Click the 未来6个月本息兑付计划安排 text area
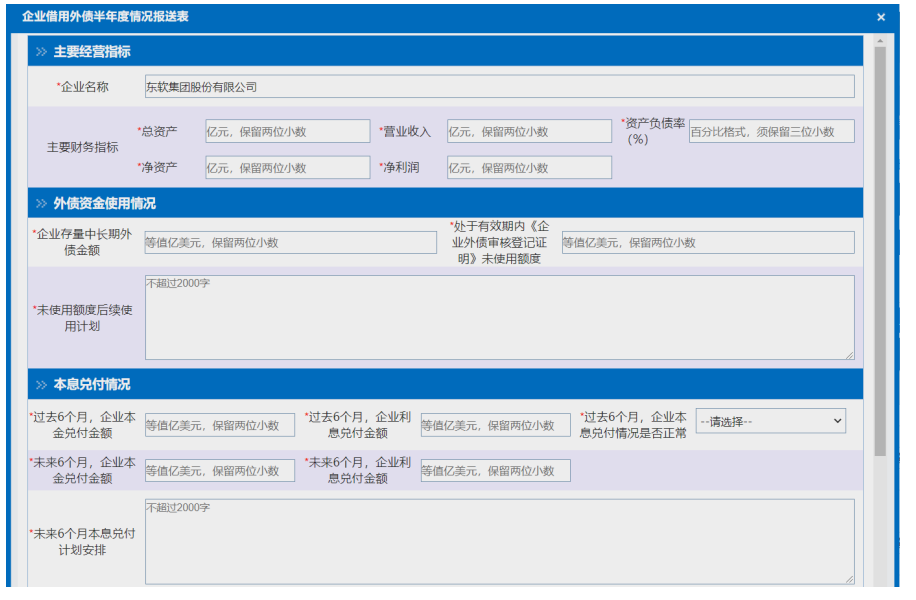The image size is (916, 600). click(499, 541)
